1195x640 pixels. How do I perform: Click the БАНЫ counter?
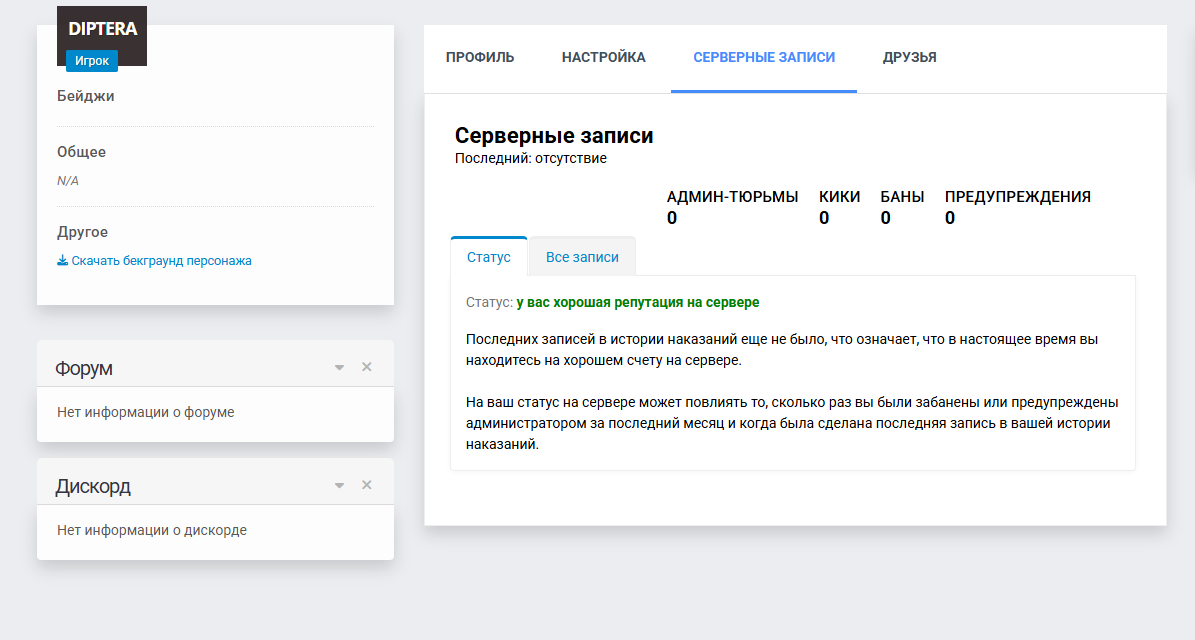pos(902,207)
